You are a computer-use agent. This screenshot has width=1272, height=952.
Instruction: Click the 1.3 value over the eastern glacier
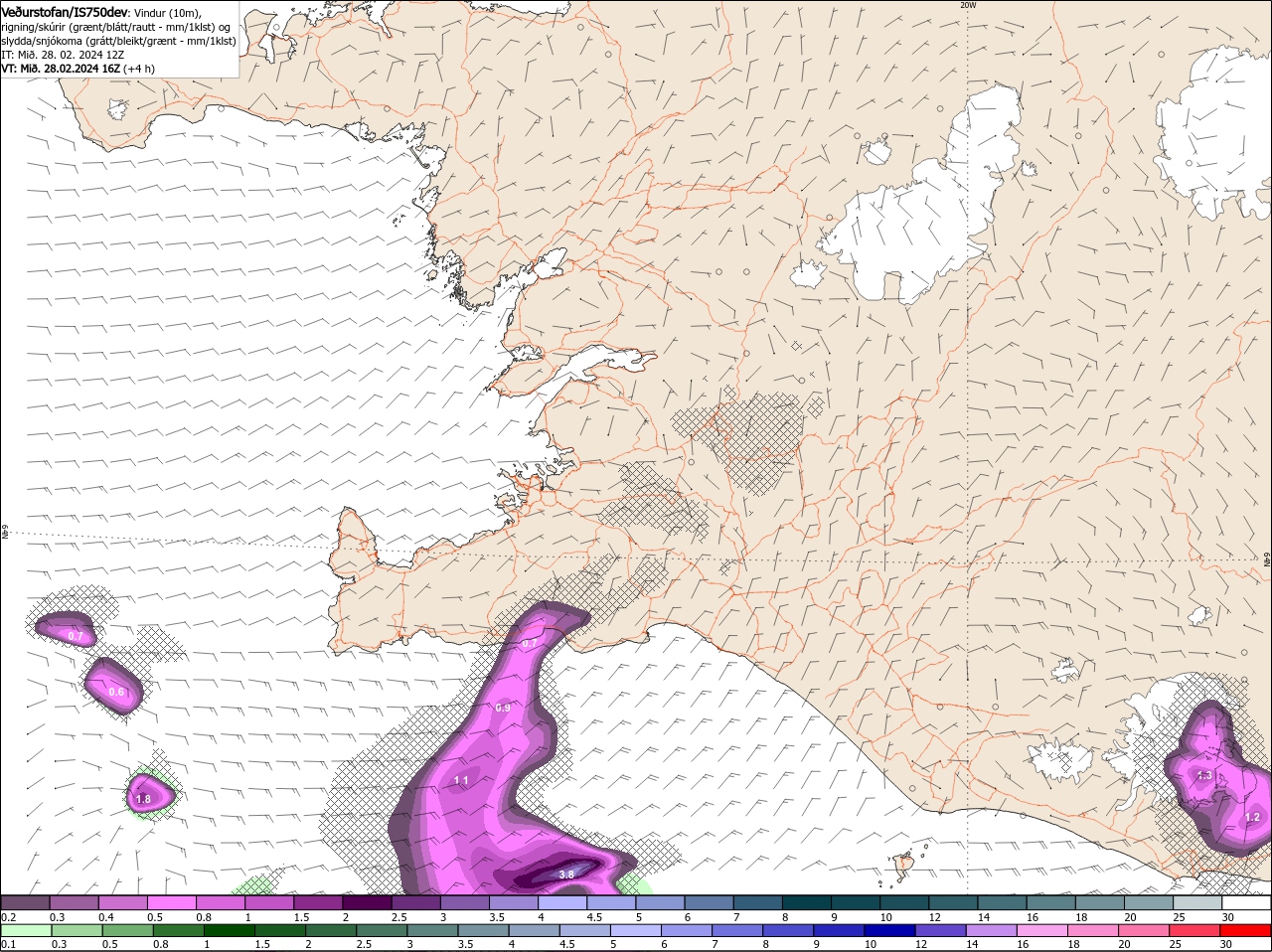1205,775
